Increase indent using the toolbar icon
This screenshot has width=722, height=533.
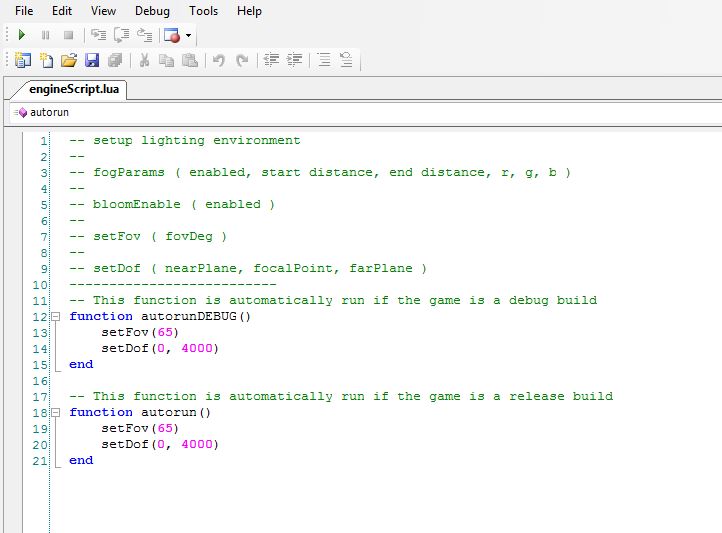(294, 61)
